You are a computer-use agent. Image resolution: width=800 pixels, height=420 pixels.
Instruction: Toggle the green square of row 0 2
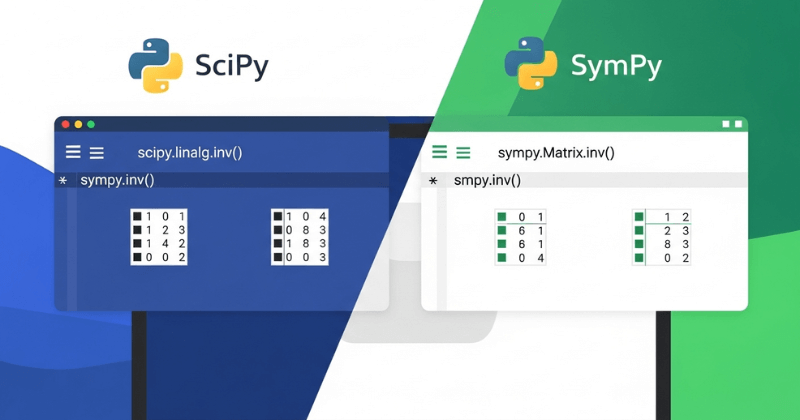639,258
